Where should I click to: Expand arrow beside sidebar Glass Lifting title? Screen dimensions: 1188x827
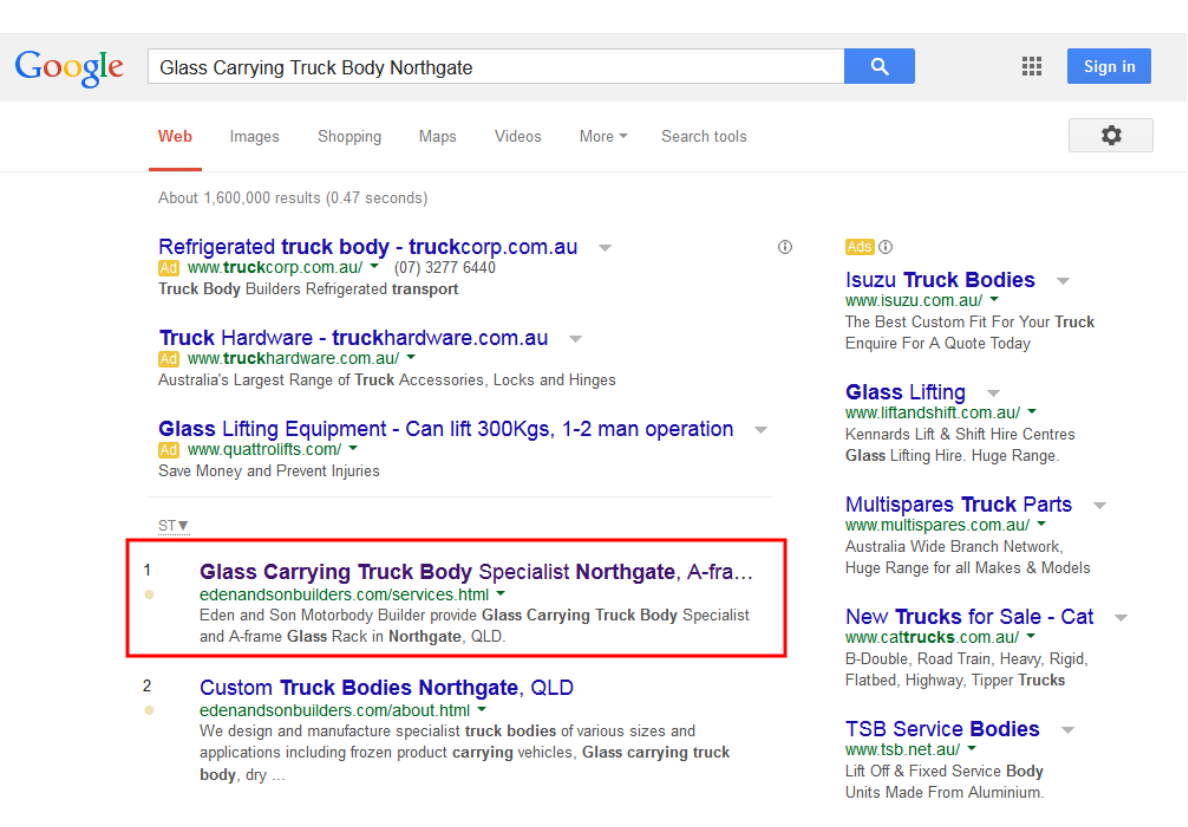click(993, 393)
